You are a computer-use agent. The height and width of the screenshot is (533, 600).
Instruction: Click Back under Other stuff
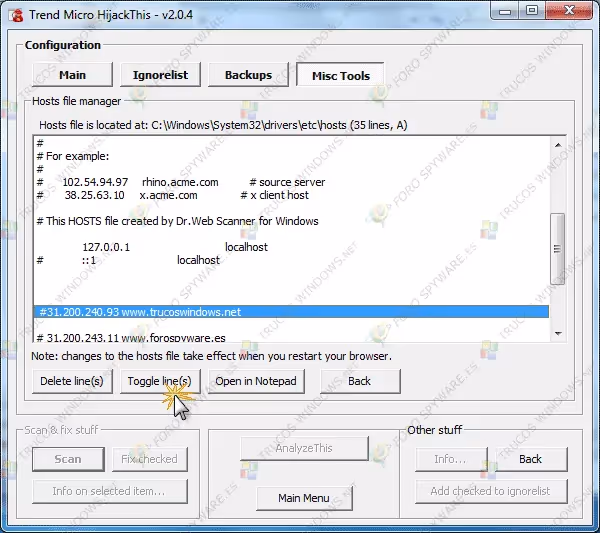click(531, 459)
